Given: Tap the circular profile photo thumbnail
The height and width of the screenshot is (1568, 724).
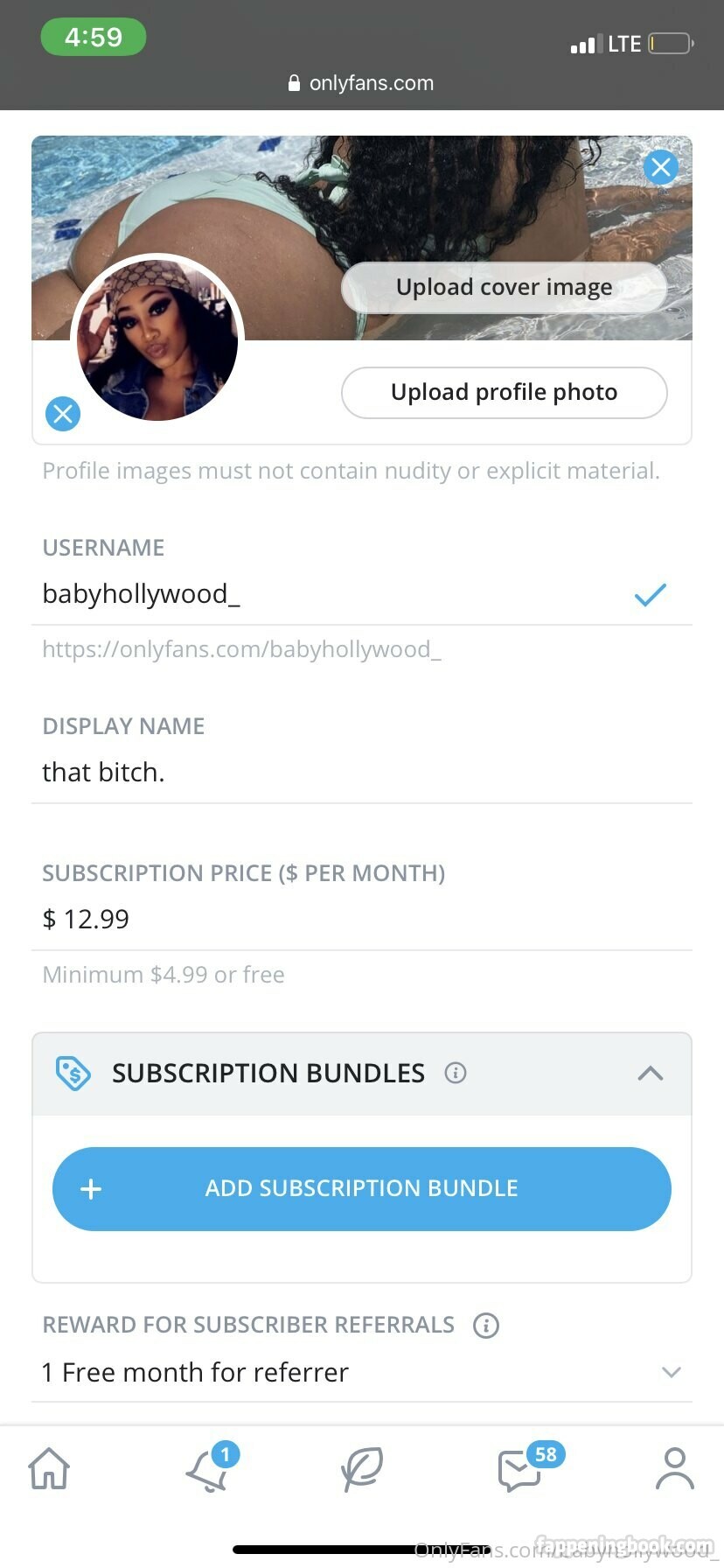Looking at the screenshot, I should [x=157, y=339].
